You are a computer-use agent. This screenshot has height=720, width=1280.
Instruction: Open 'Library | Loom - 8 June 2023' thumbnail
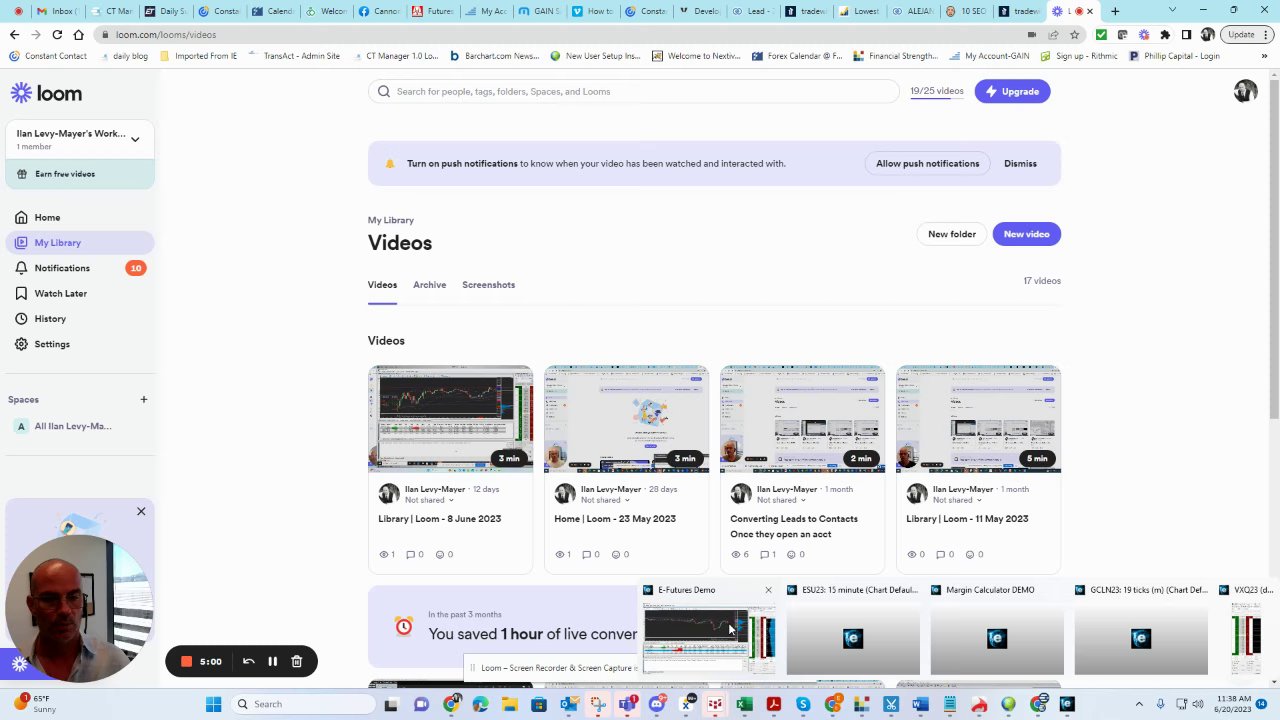(x=450, y=419)
